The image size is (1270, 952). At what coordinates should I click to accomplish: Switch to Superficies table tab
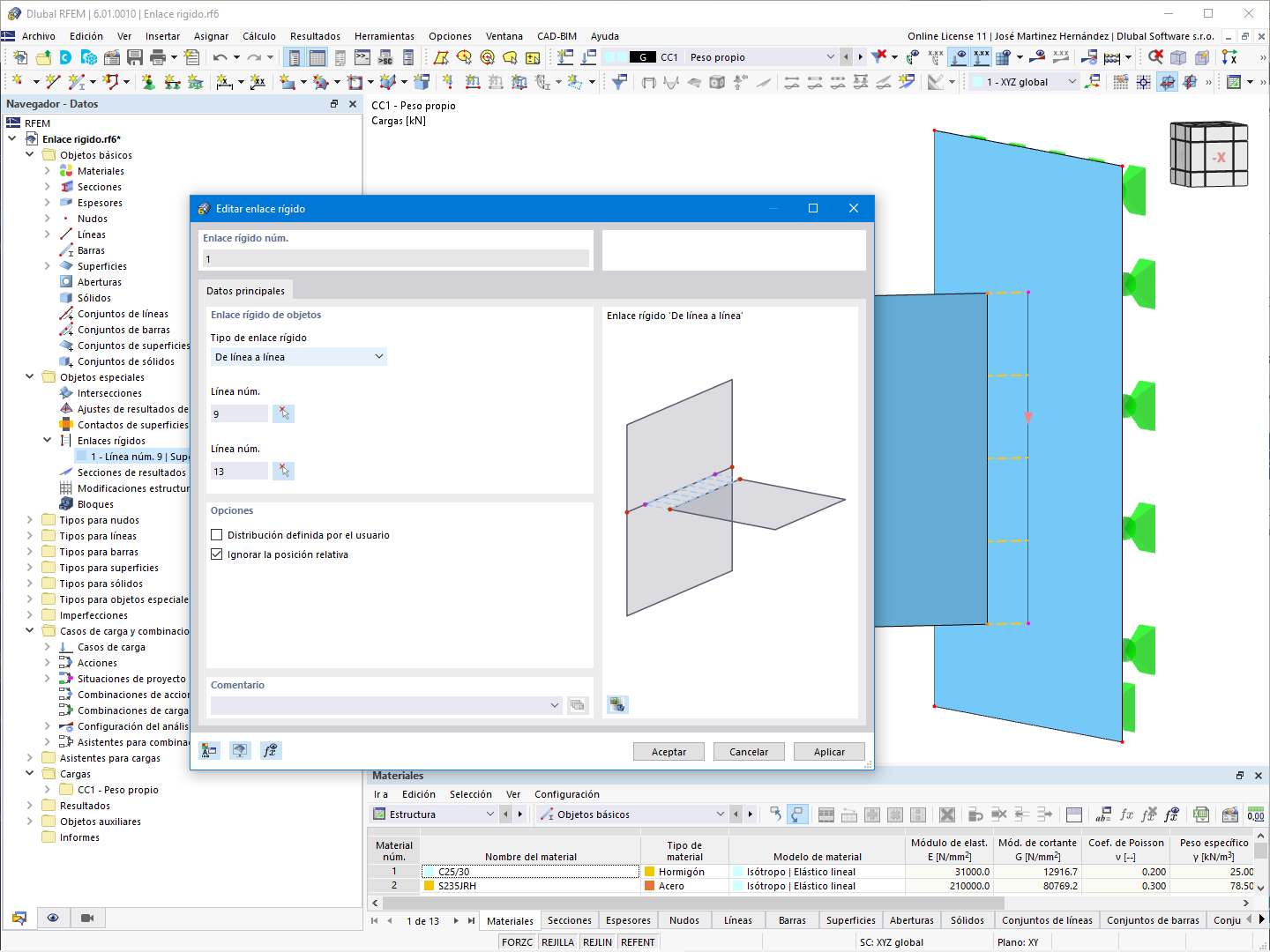coord(851,920)
